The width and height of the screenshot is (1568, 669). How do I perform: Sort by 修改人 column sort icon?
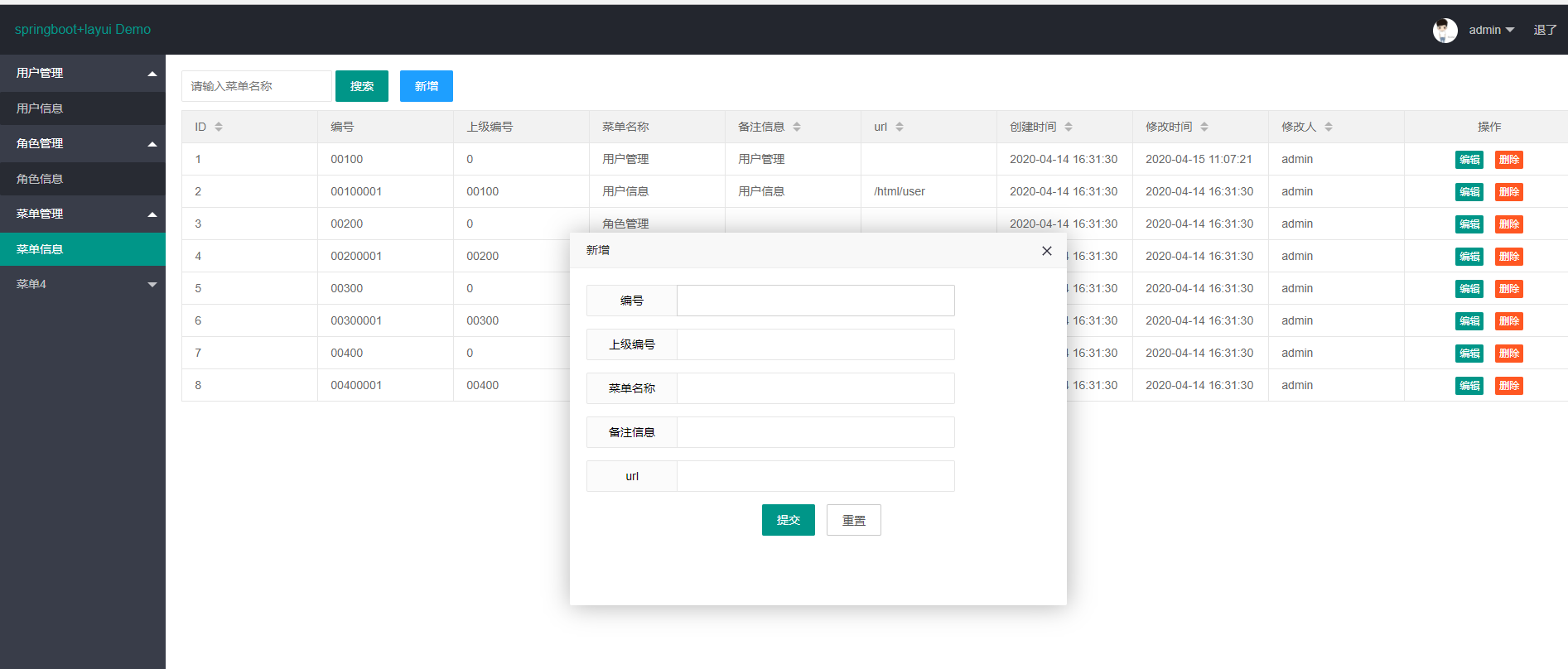point(1329,127)
